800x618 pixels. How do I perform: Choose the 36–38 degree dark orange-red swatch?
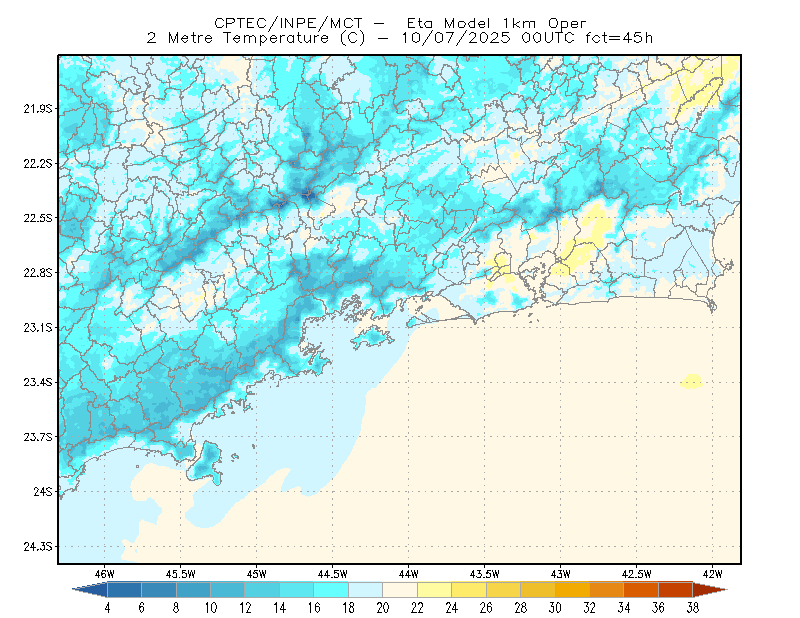pyautogui.click(x=676, y=589)
